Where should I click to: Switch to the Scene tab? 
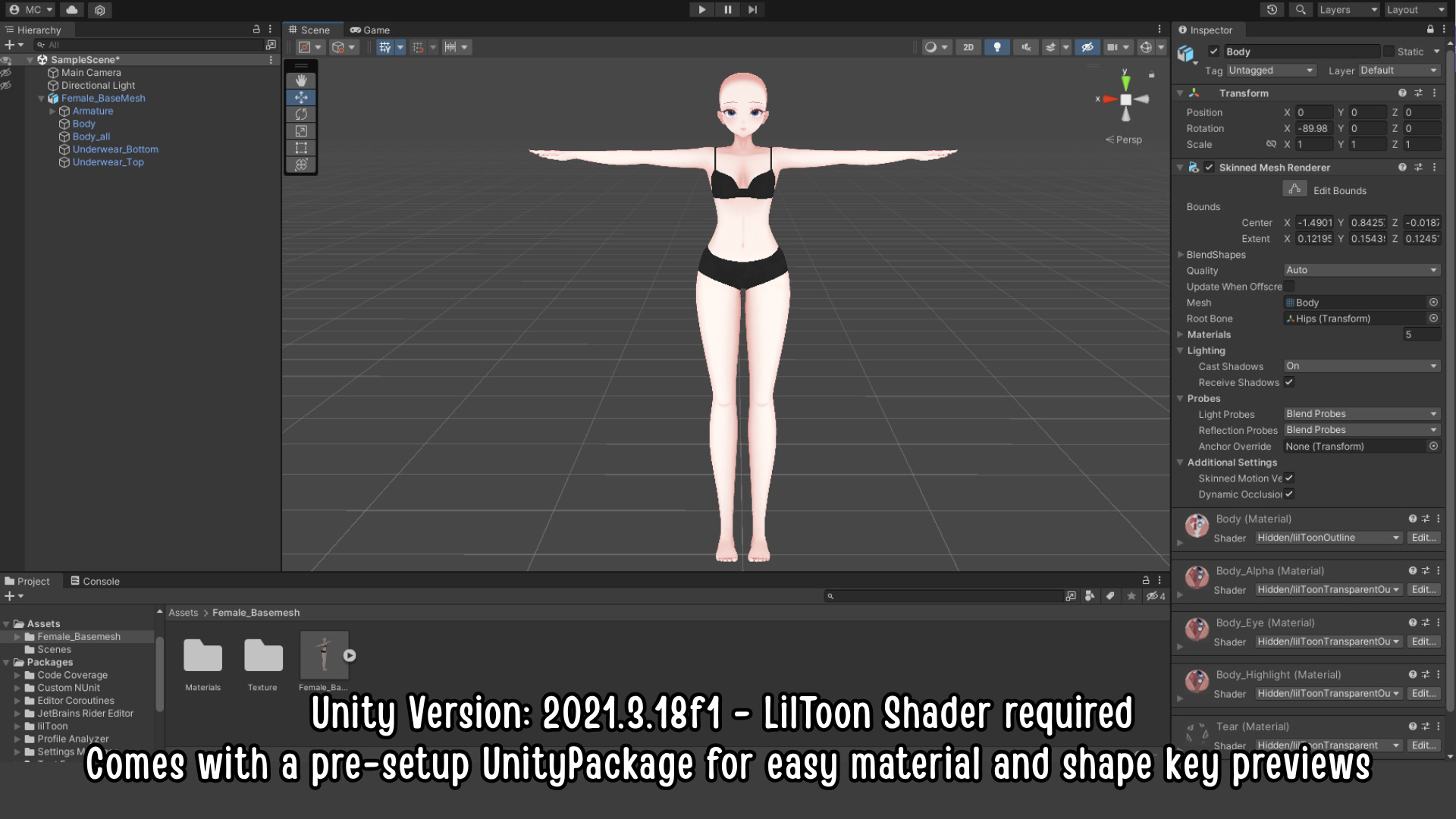coord(310,30)
